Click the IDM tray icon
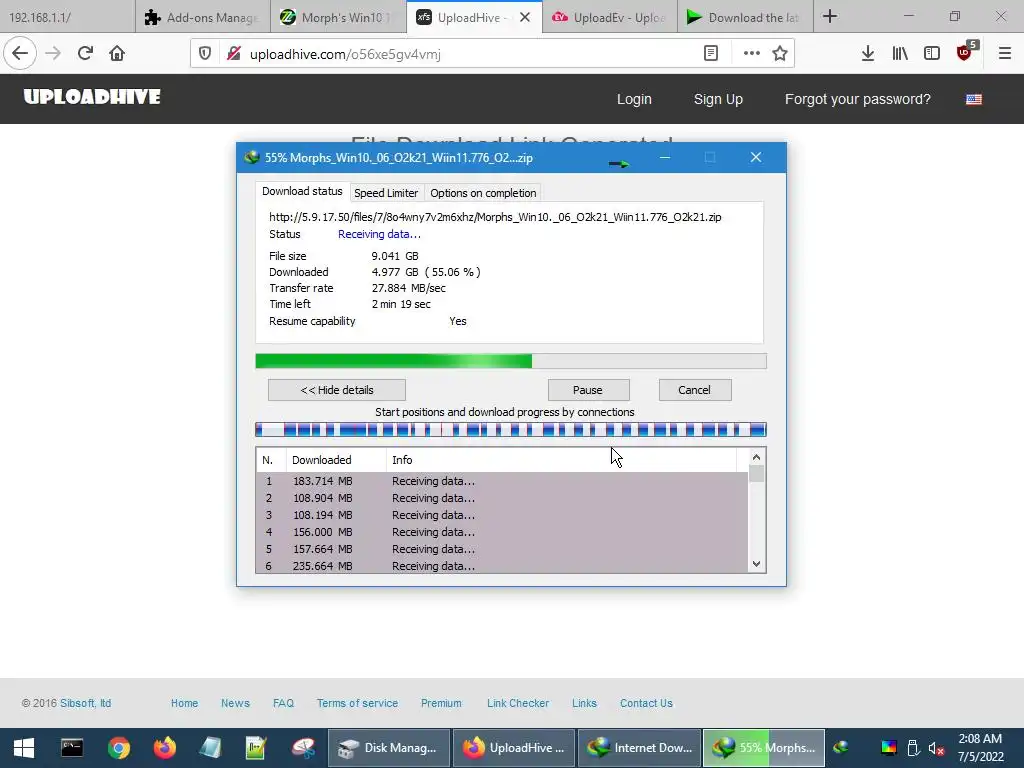 [x=841, y=748]
